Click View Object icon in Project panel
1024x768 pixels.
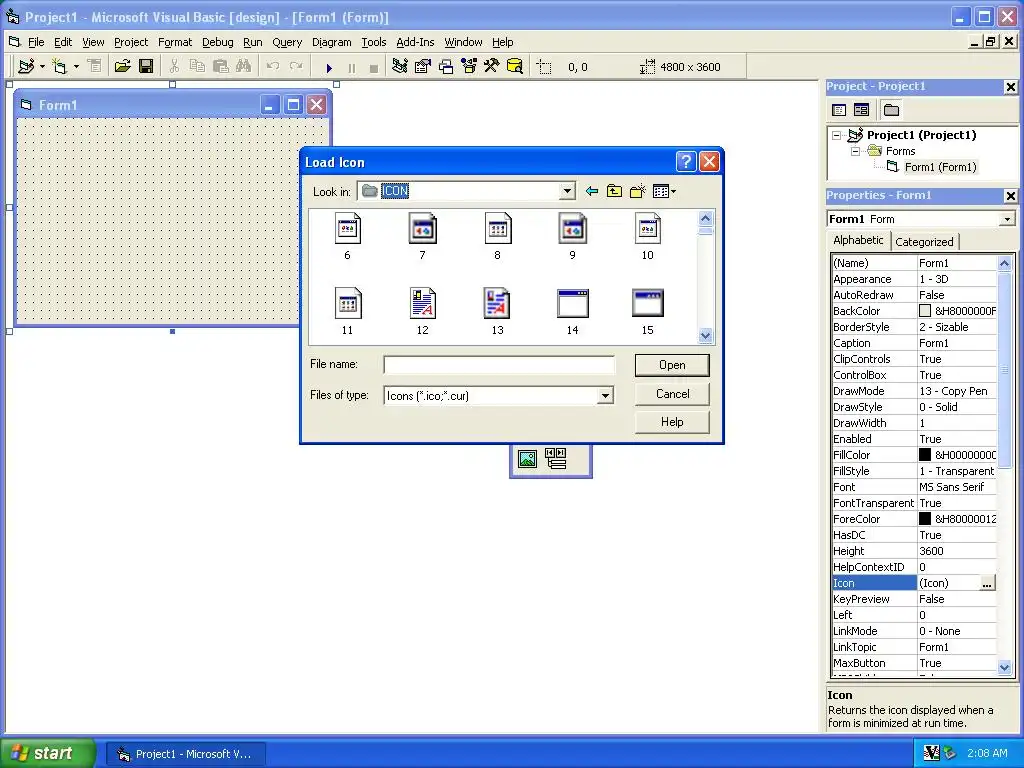tap(861, 110)
